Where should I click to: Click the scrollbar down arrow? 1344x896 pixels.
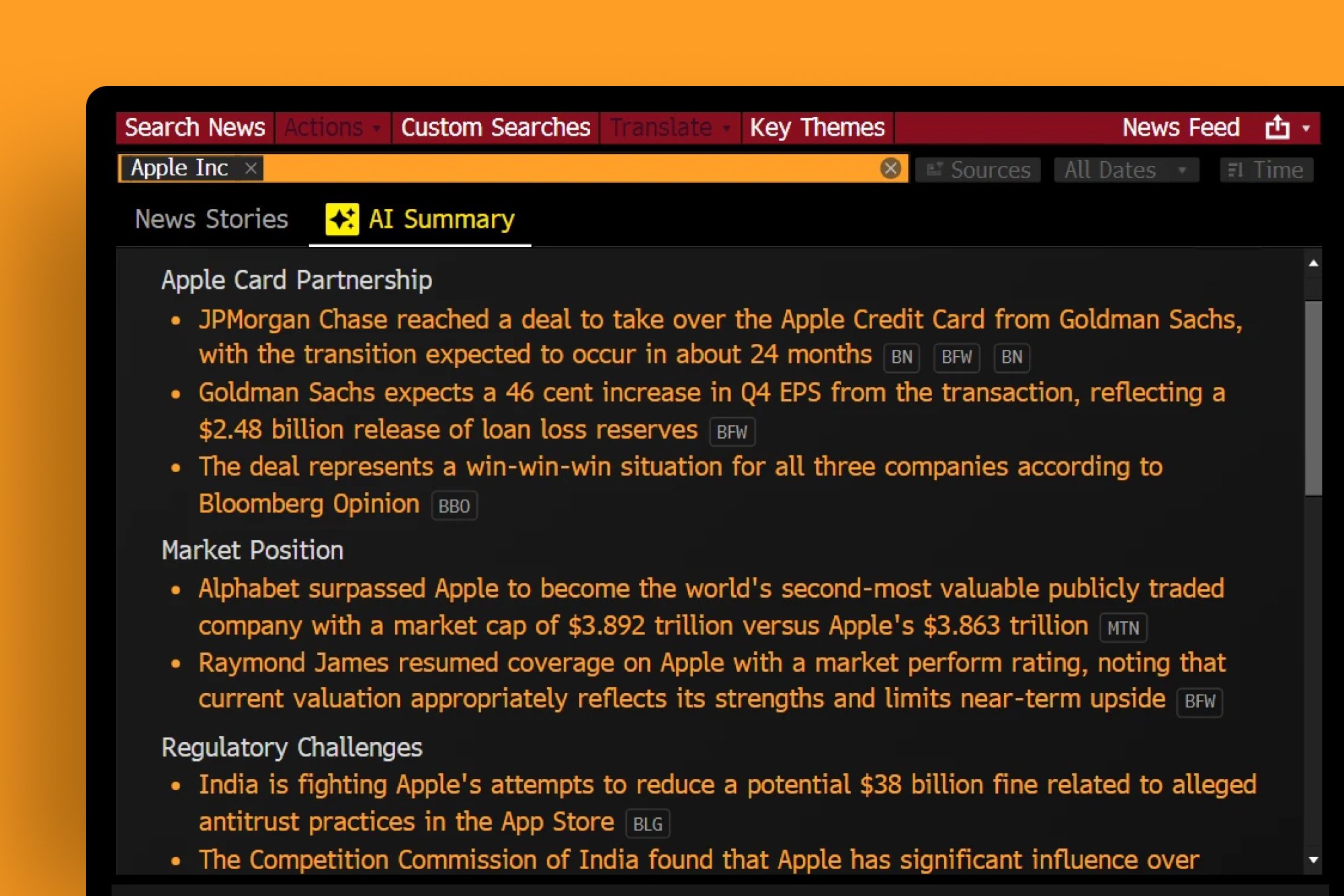click(x=1313, y=860)
